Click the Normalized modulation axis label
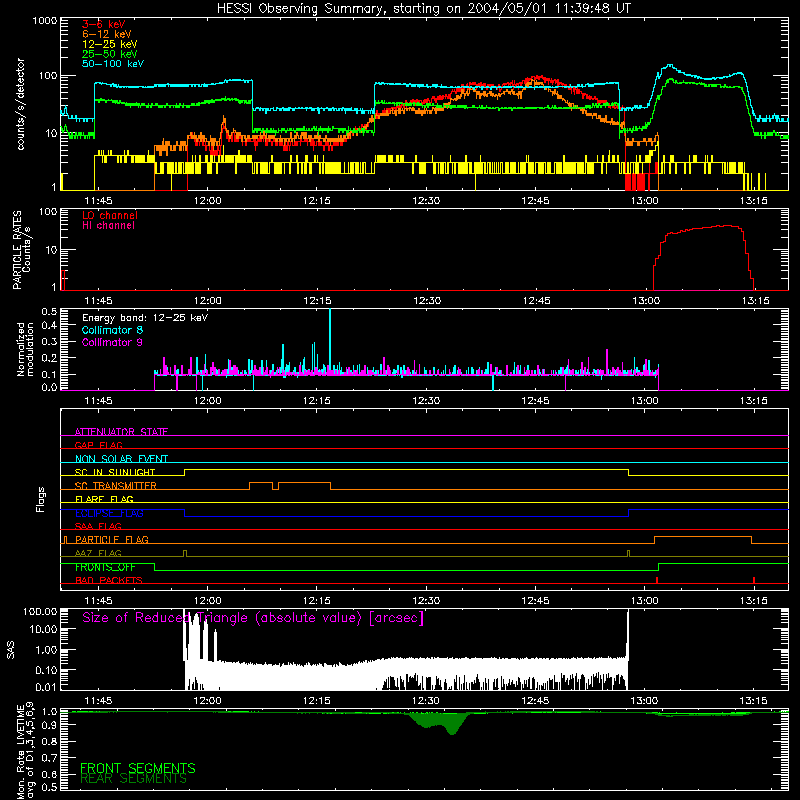Viewport: 800px width, 800px height. (x=26, y=349)
